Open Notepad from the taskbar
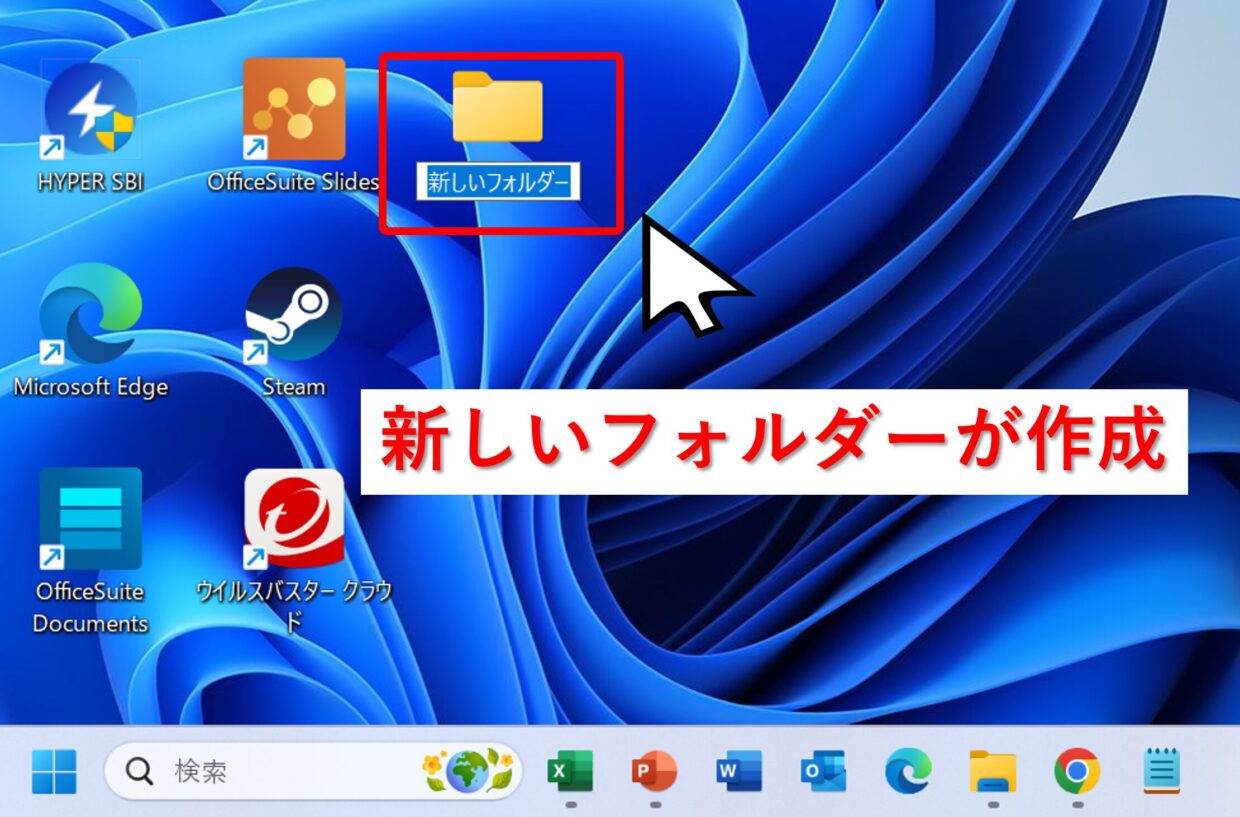The width and height of the screenshot is (1240, 817). pos(1162,771)
